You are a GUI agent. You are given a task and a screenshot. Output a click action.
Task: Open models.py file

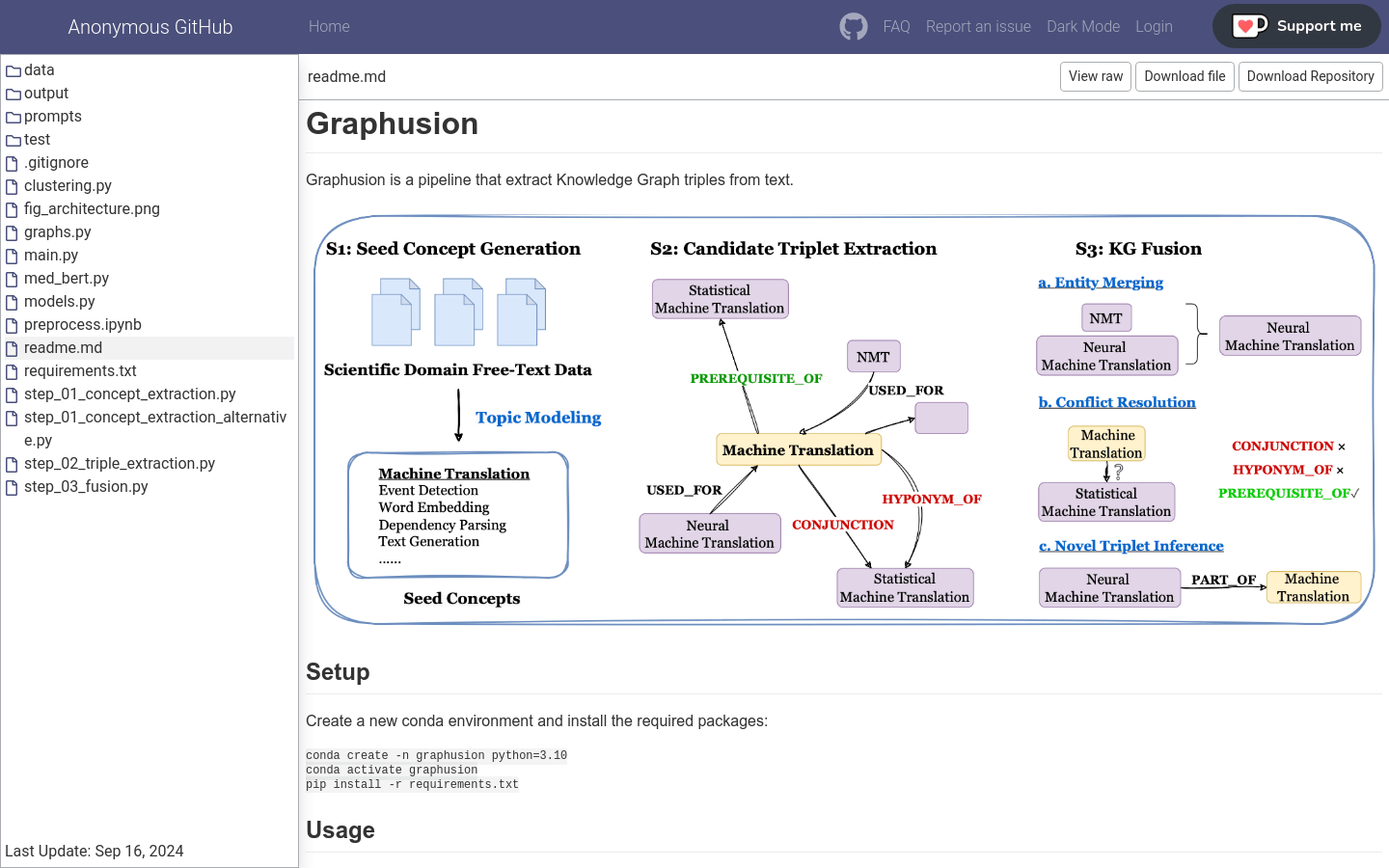[x=60, y=302]
